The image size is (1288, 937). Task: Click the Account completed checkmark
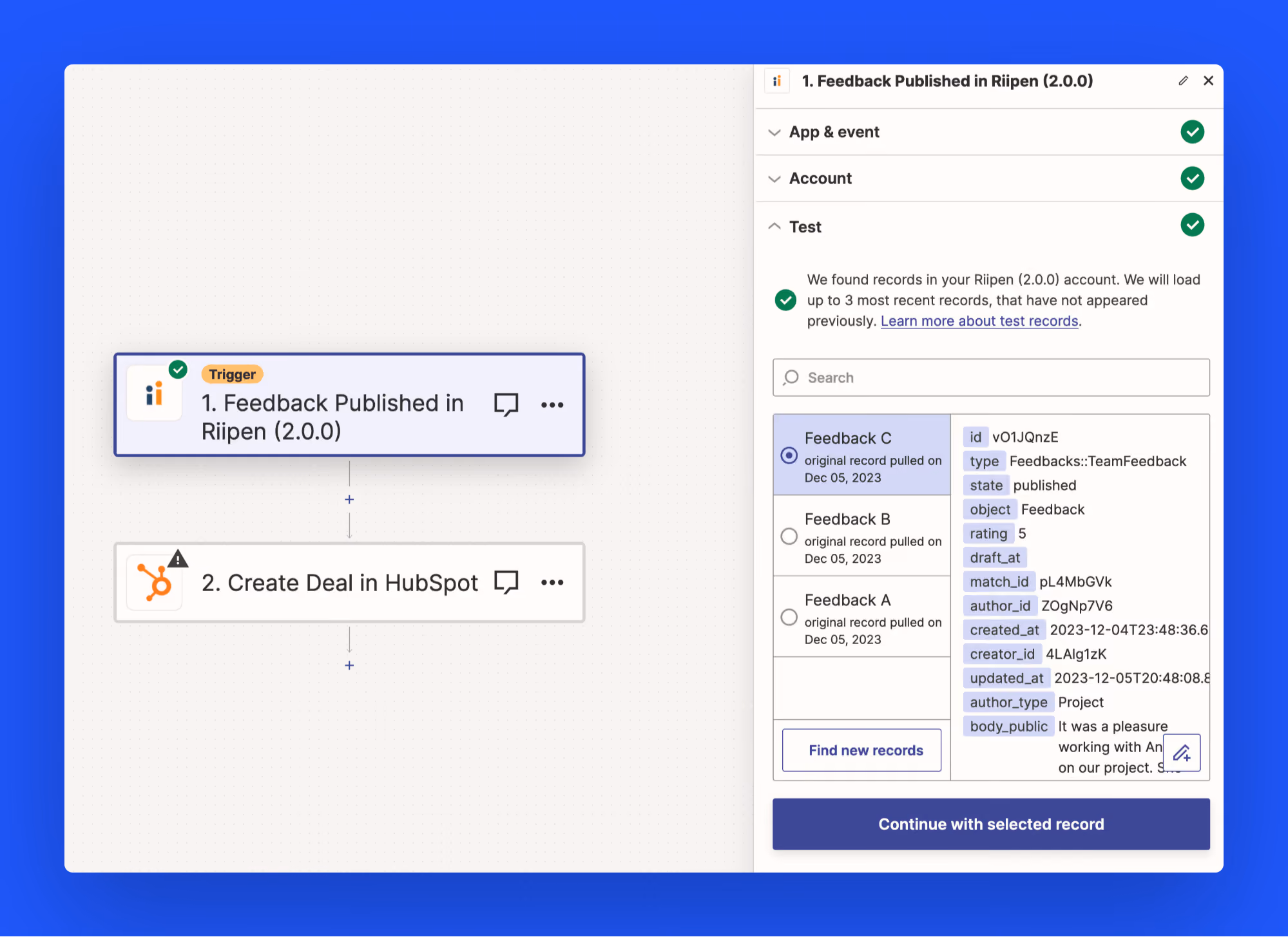click(x=1193, y=178)
